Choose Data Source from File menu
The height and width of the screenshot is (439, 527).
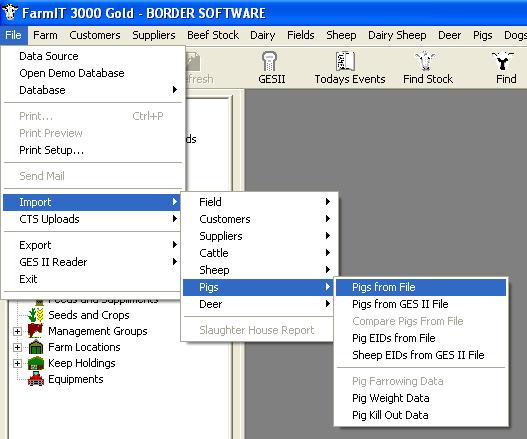pyautogui.click(x=93, y=56)
